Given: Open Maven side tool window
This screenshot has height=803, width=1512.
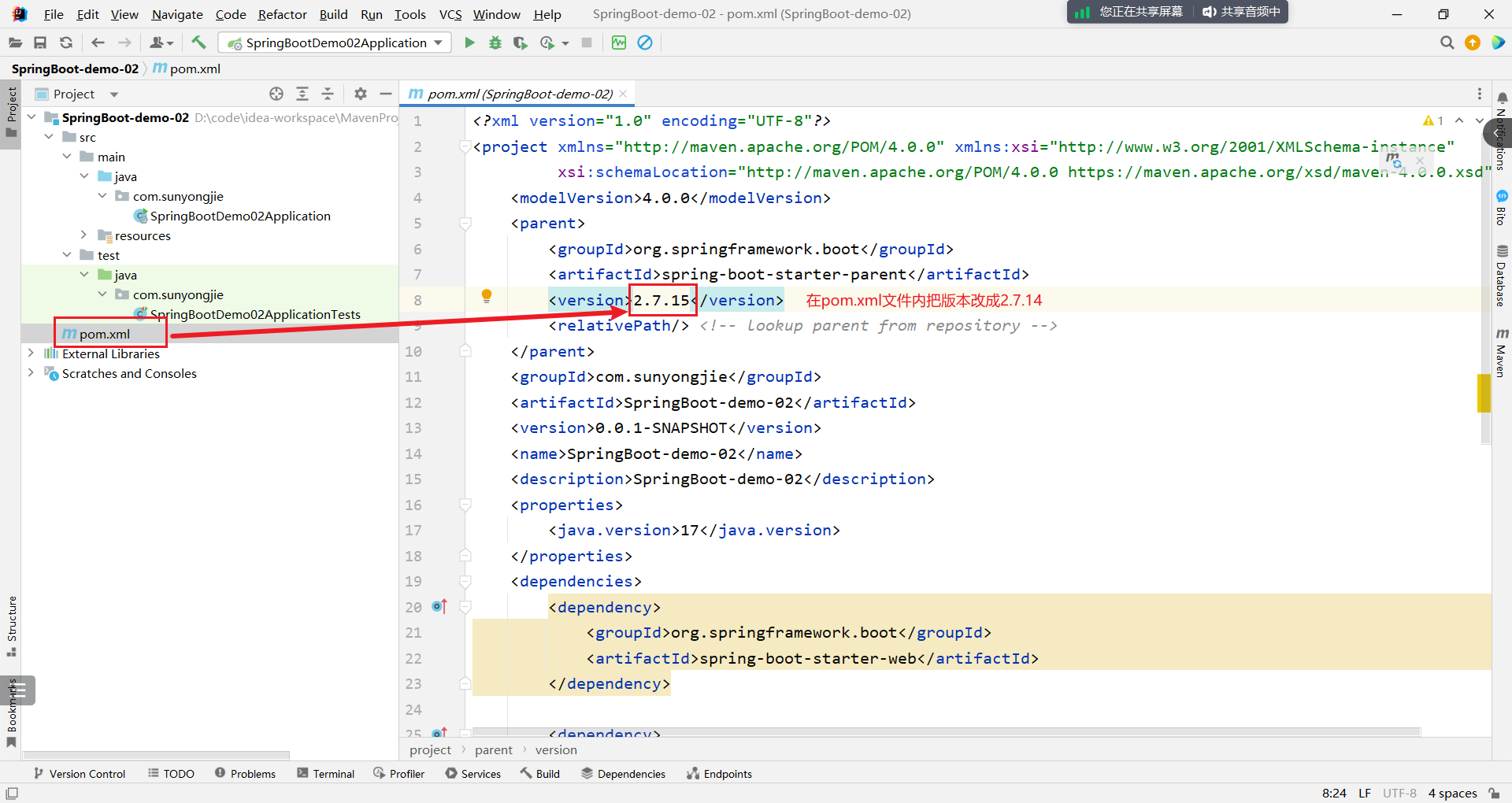Looking at the screenshot, I should (1502, 353).
